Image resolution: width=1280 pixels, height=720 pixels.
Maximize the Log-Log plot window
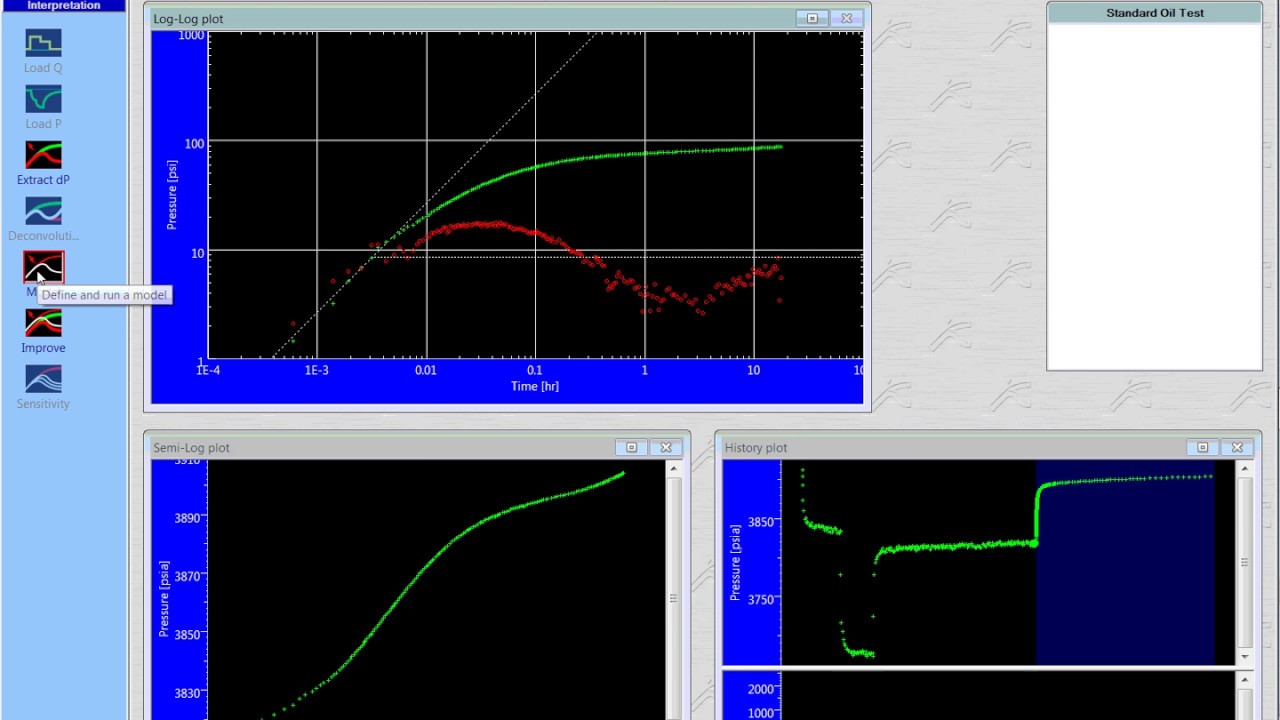(812, 18)
